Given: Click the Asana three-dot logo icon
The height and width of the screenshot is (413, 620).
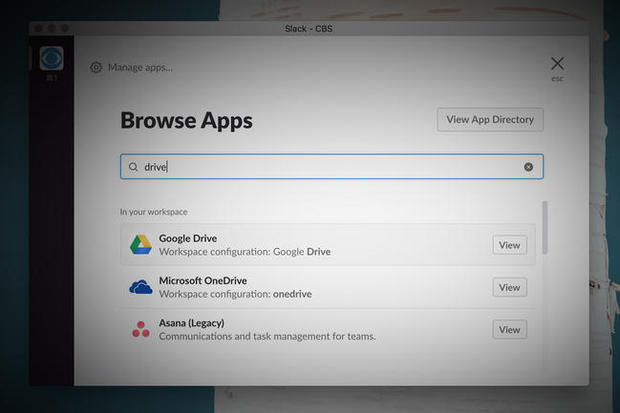Looking at the screenshot, I should pyautogui.click(x=140, y=330).
